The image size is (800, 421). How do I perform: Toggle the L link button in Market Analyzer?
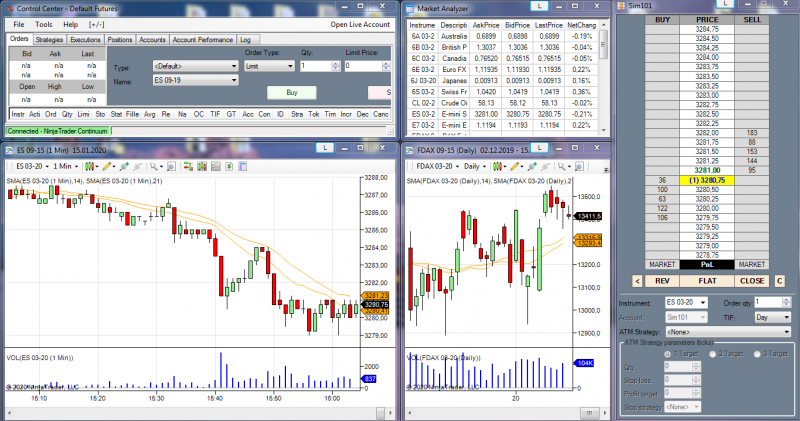(x=539, y=6)
